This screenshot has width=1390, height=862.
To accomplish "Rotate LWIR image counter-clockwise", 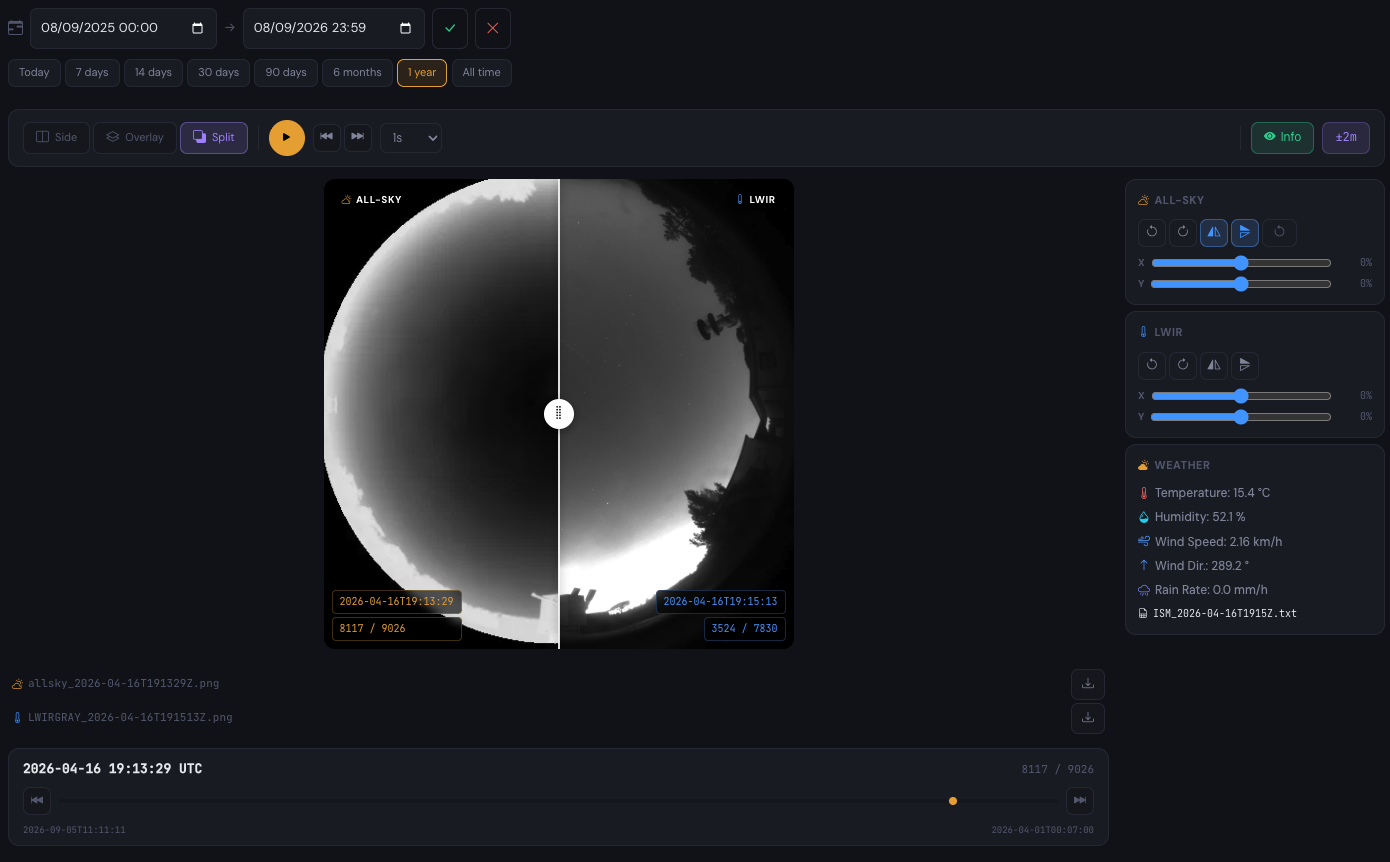I will (x=1152, y=364).
